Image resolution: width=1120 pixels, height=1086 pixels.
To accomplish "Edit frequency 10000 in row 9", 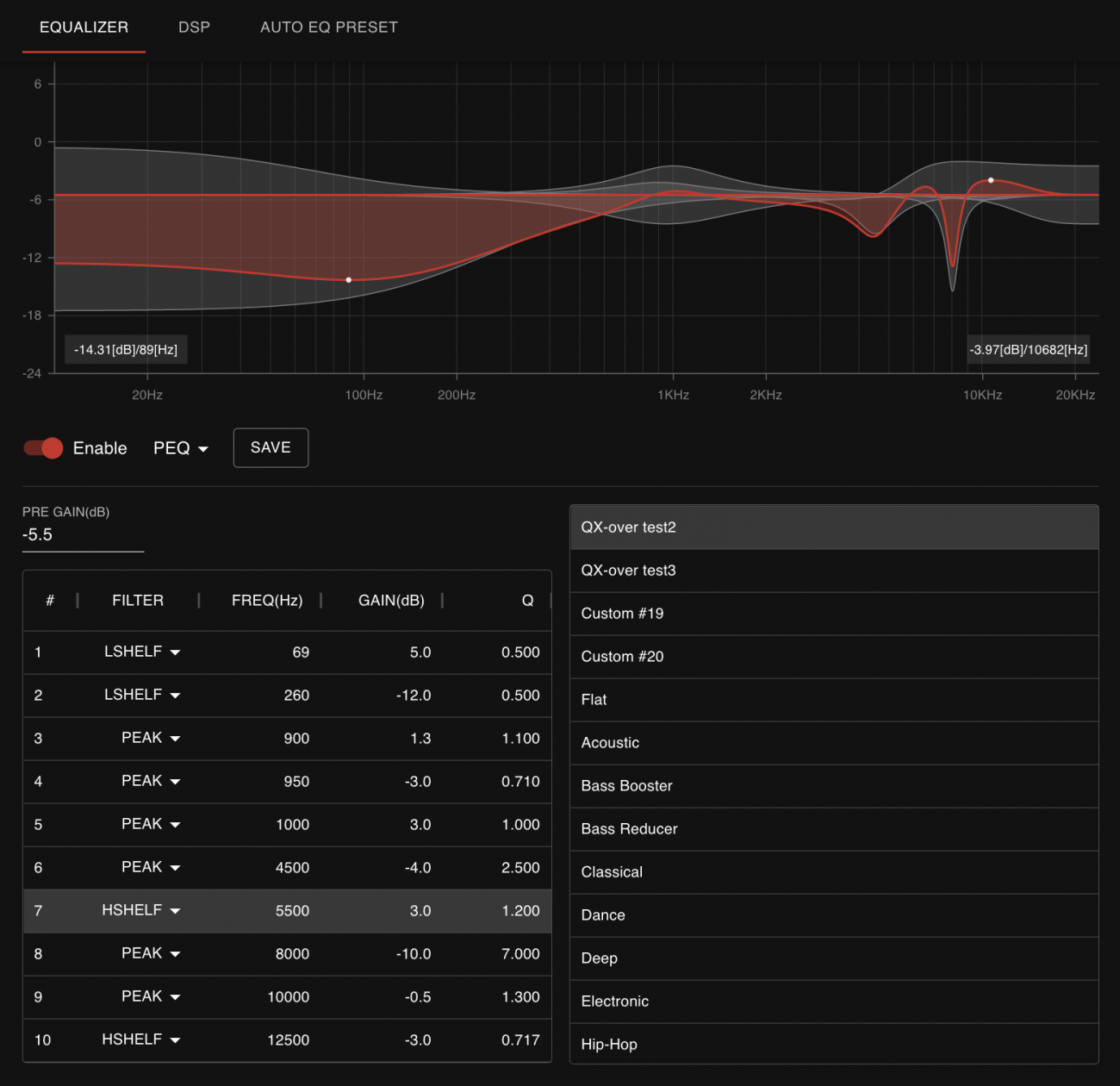I will [x=289, y=997].
